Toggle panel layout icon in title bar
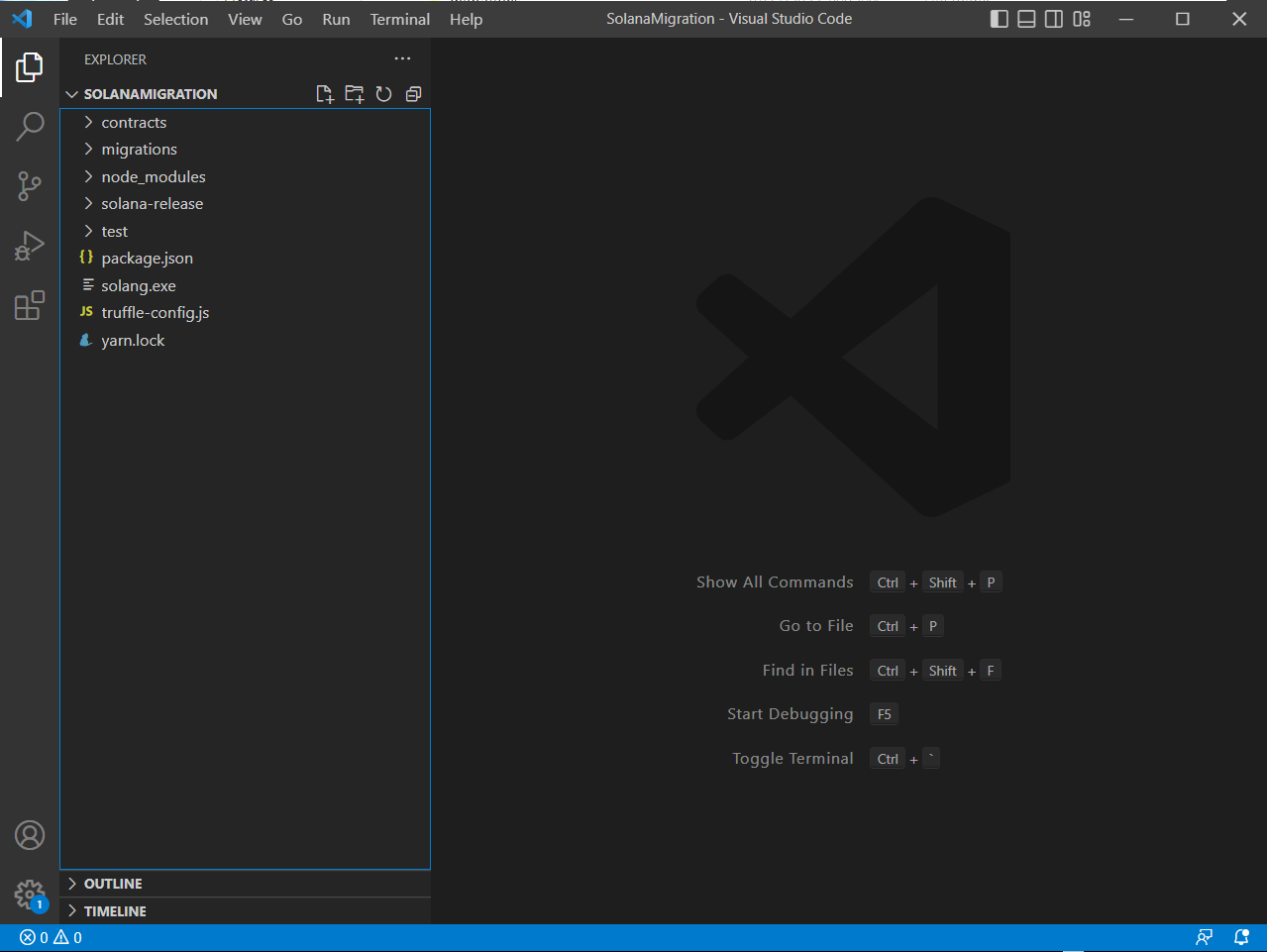The height and width of the screenshot is (952, 1267). point(1027,19)
